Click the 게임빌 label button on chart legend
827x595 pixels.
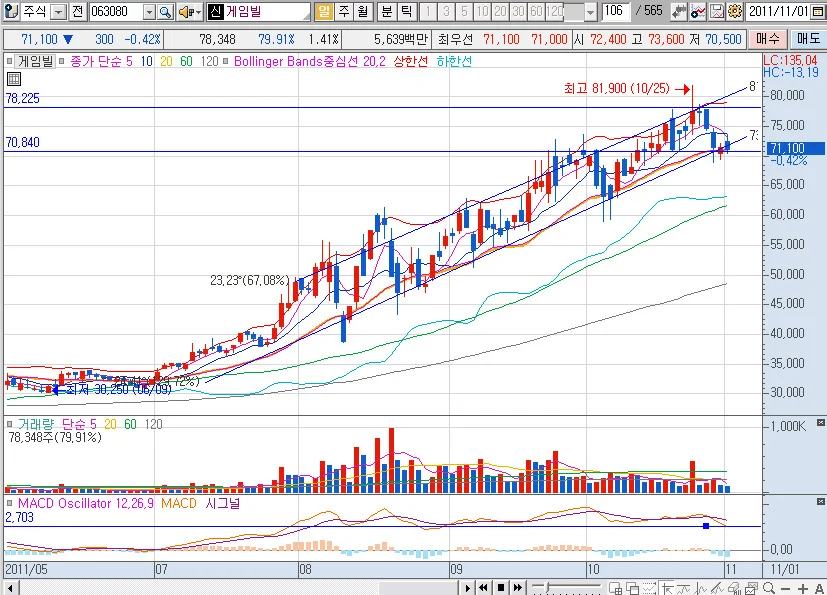(x=35, y=61)
